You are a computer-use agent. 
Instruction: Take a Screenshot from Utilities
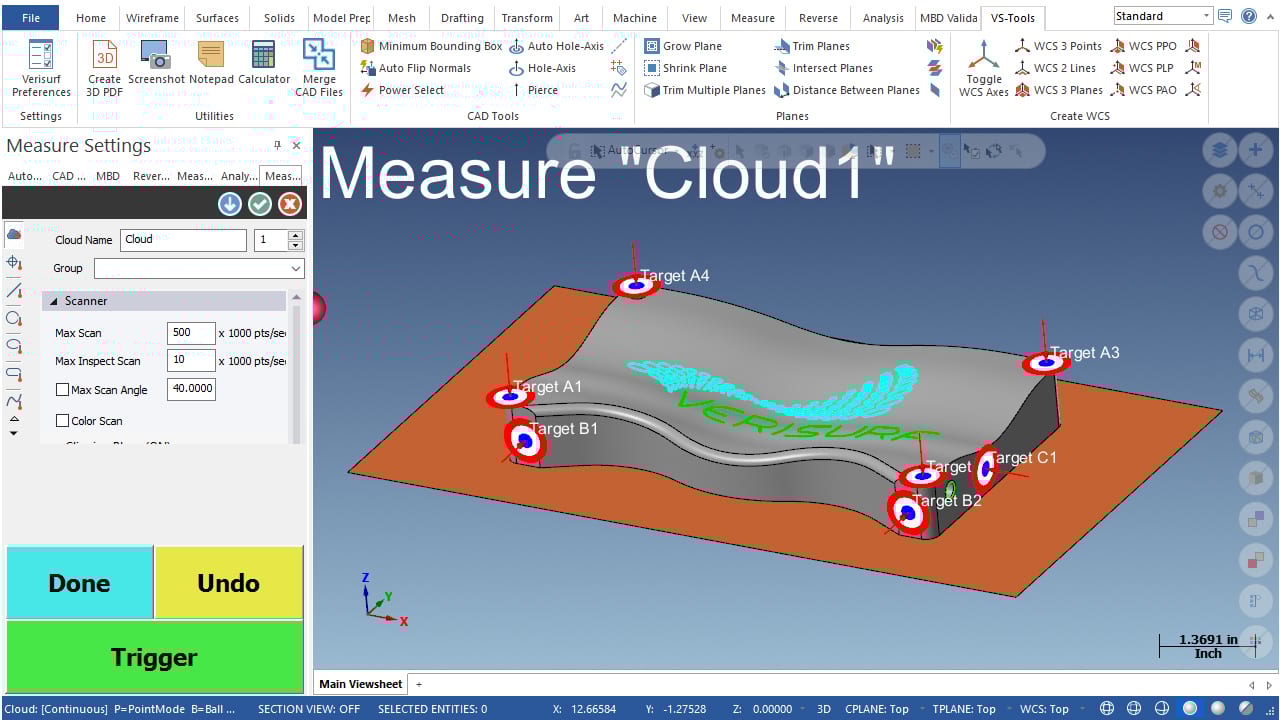coord(156,63)
